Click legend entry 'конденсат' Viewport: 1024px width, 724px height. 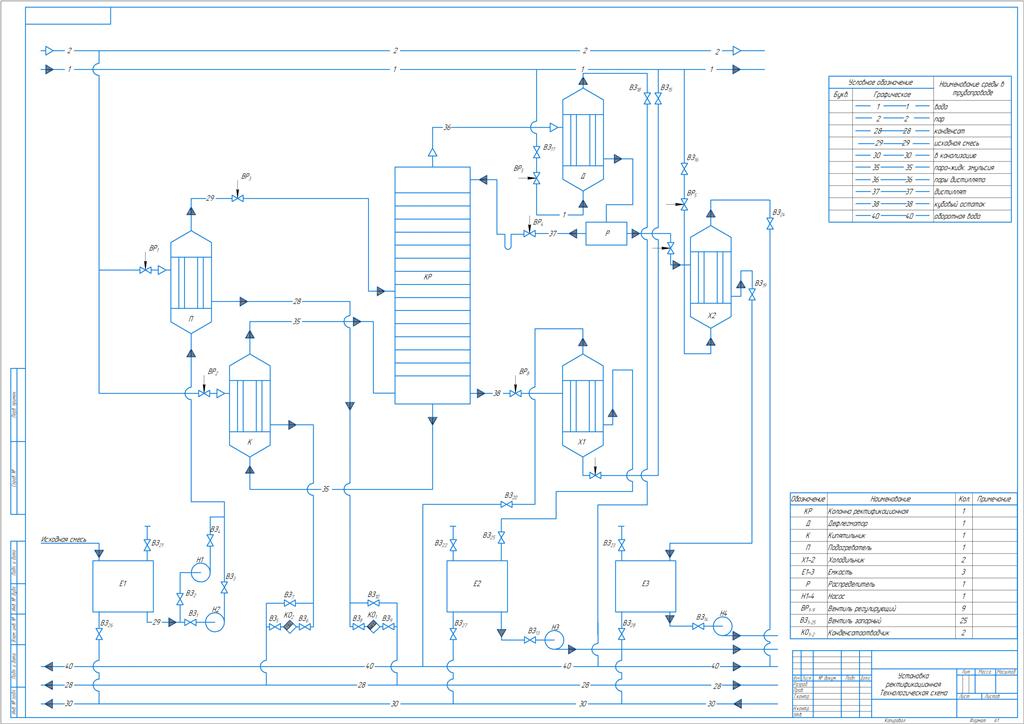click(x=950, y=131)
